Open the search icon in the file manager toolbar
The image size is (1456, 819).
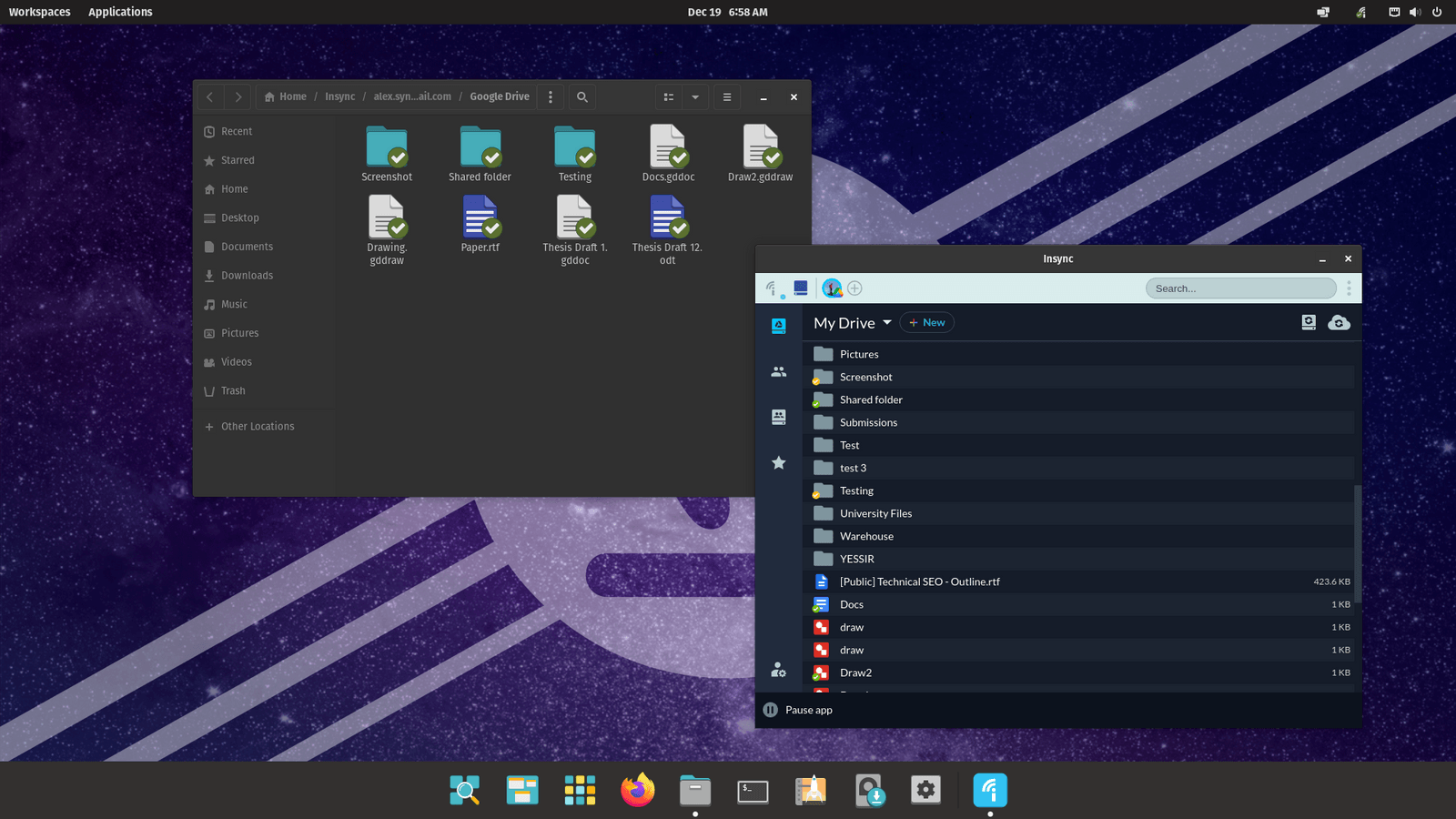581,96
